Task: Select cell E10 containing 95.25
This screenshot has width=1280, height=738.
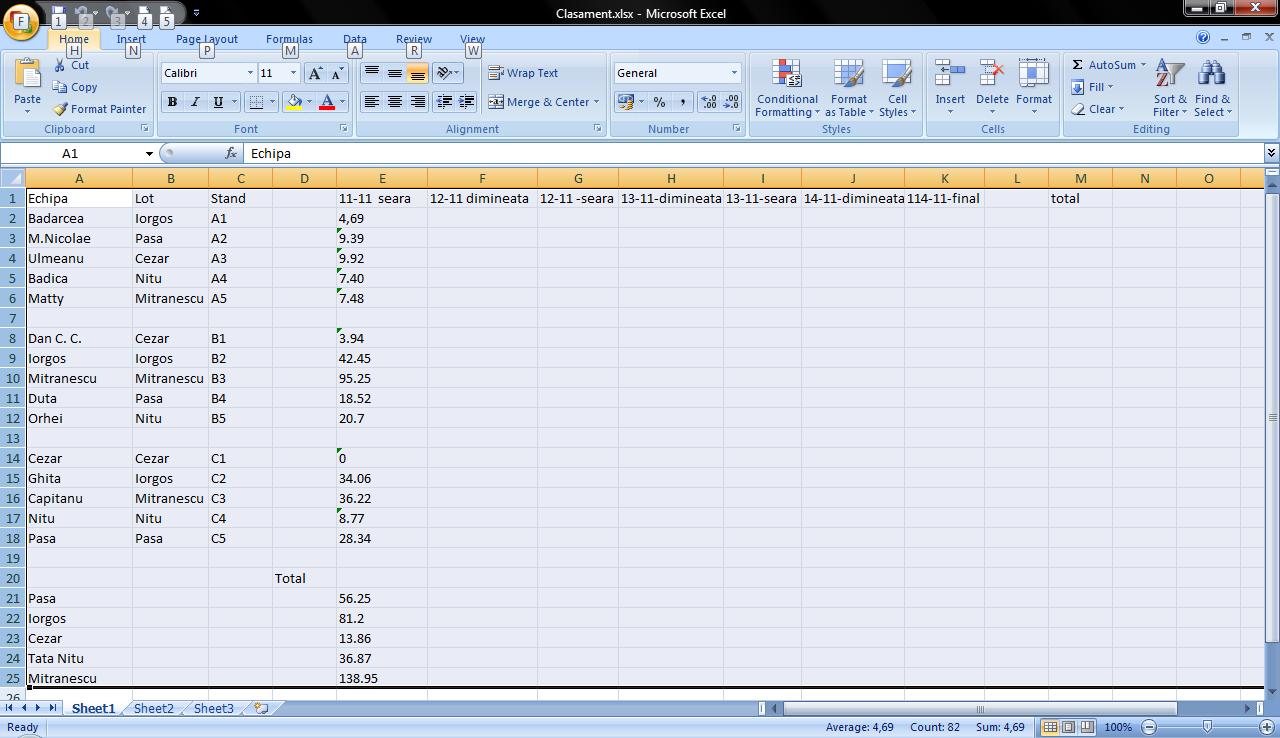Action: (381, 378)
